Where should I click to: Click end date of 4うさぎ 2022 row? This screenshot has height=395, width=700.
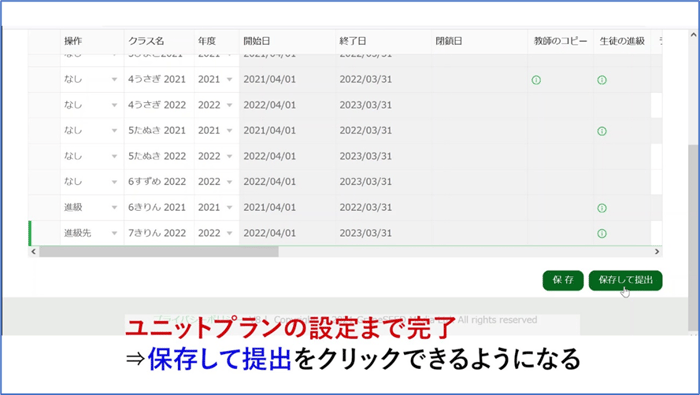pyautogui.click(x=383, y=105)
